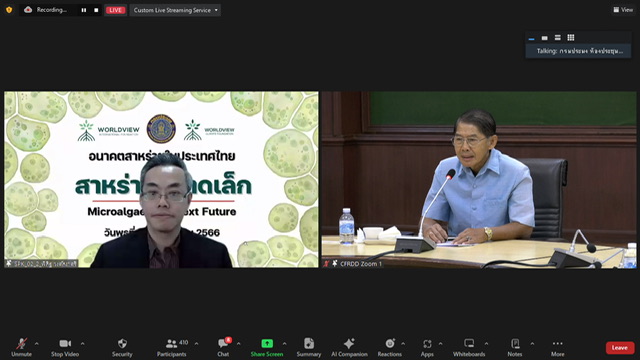Select the CFRDD Zoom 1 video tile
Screen dimensions: 640x360
pyautogui.click(x=479, y=180)
